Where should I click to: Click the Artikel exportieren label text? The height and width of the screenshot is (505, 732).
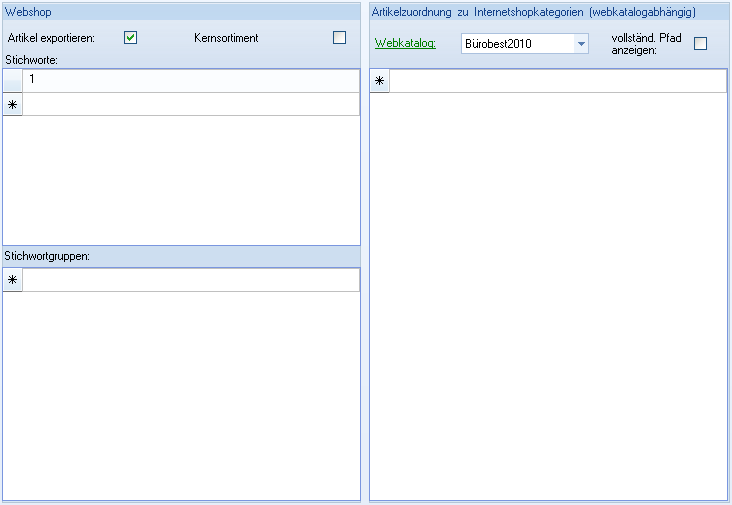pyautogui.click(x=51, y=38)
